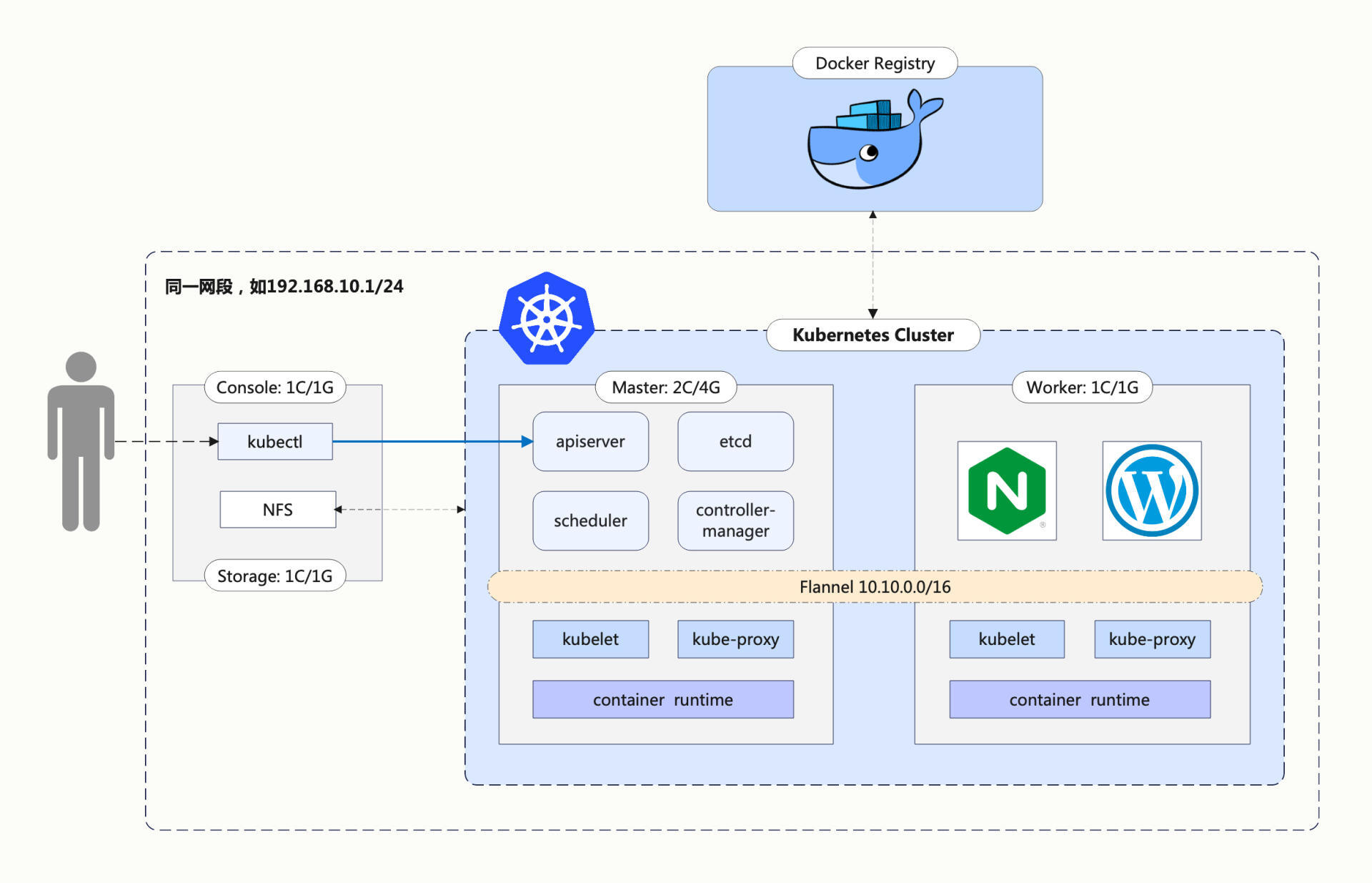The image size is (1372, 883).
Task: Select the WordPress logo
Action: coord(1151,491)
